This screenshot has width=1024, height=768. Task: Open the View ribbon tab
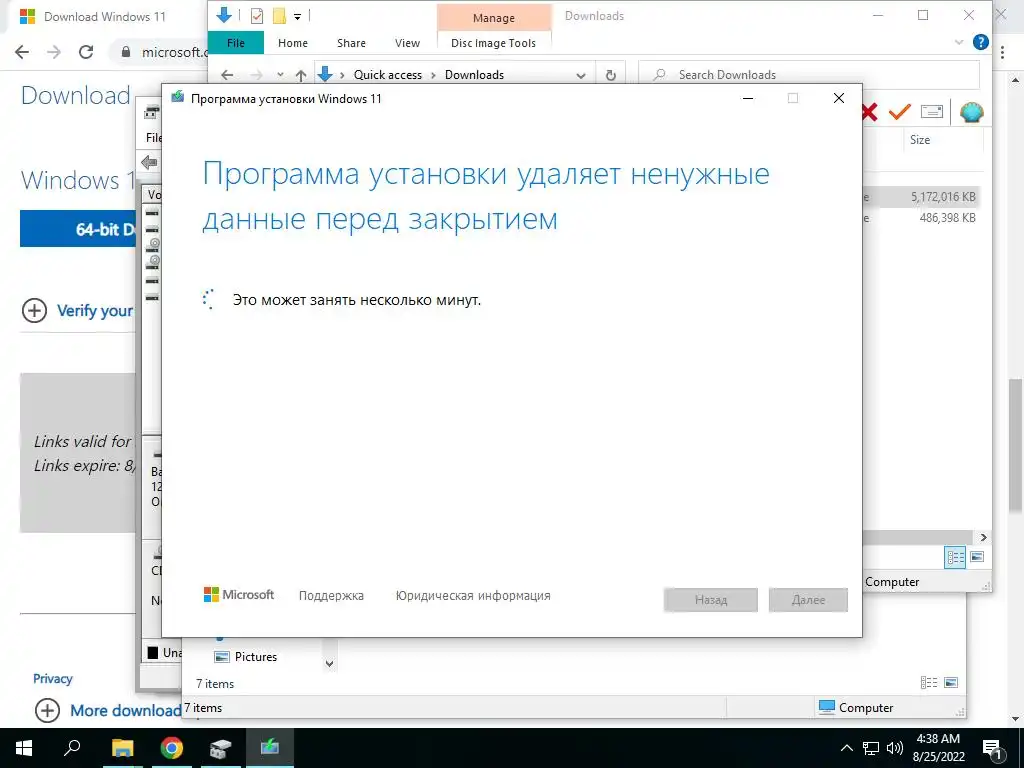click(x=408, y=43)
